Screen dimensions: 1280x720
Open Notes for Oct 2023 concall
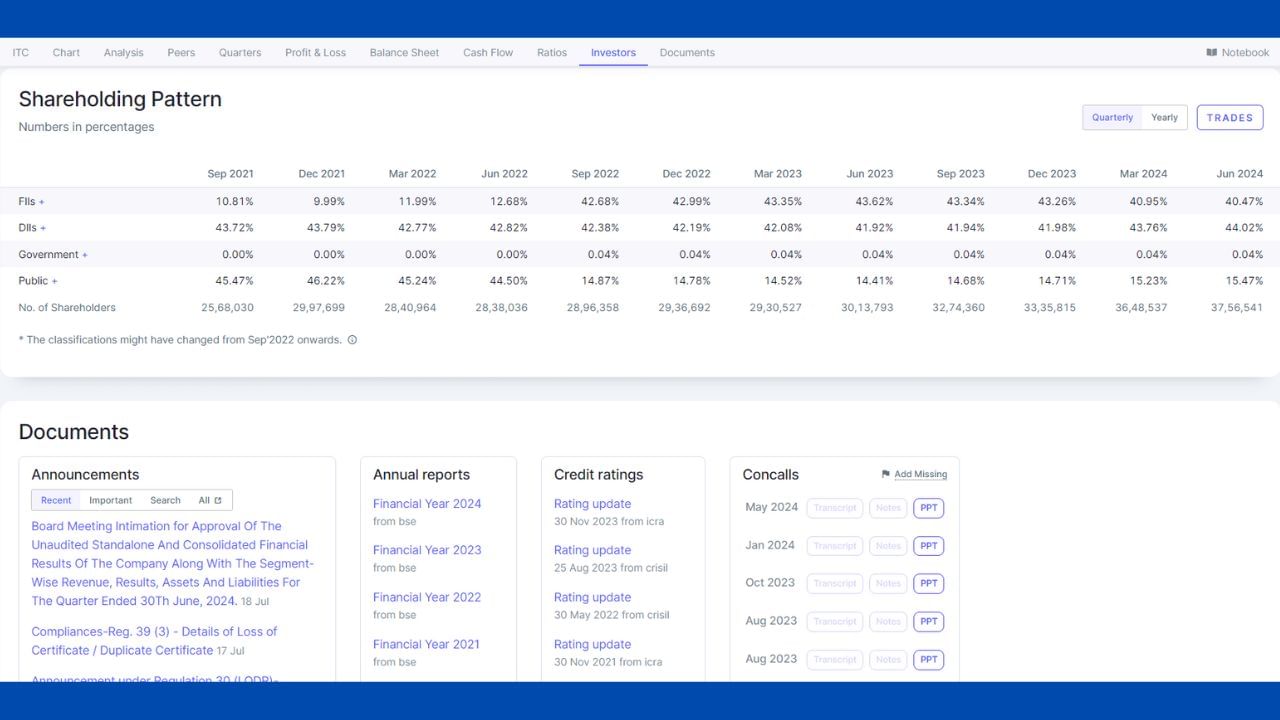(888, 583)
